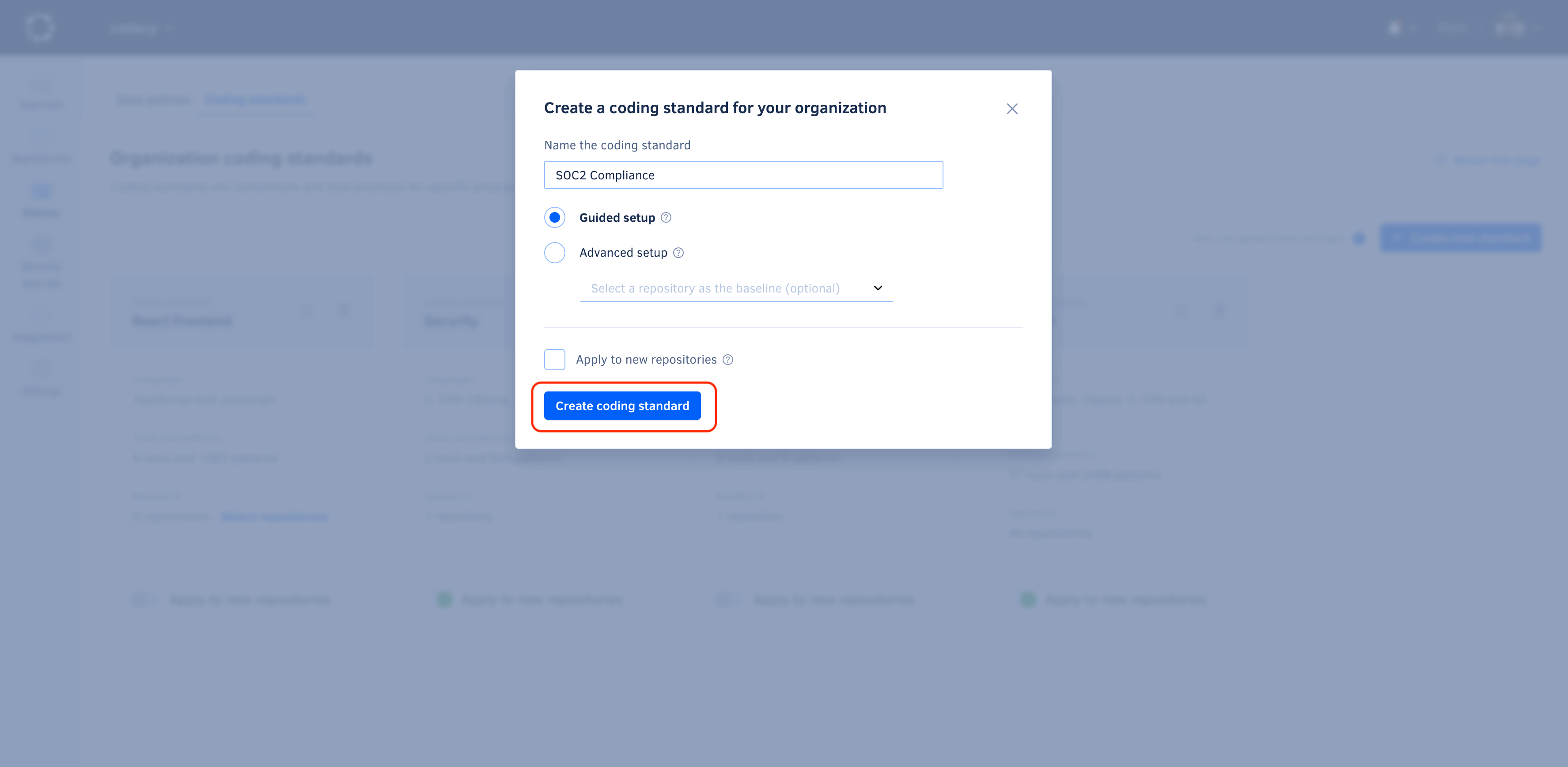The image size is (1568, 767).
Task: Select the Guided setup radio button
Action: 553,216
